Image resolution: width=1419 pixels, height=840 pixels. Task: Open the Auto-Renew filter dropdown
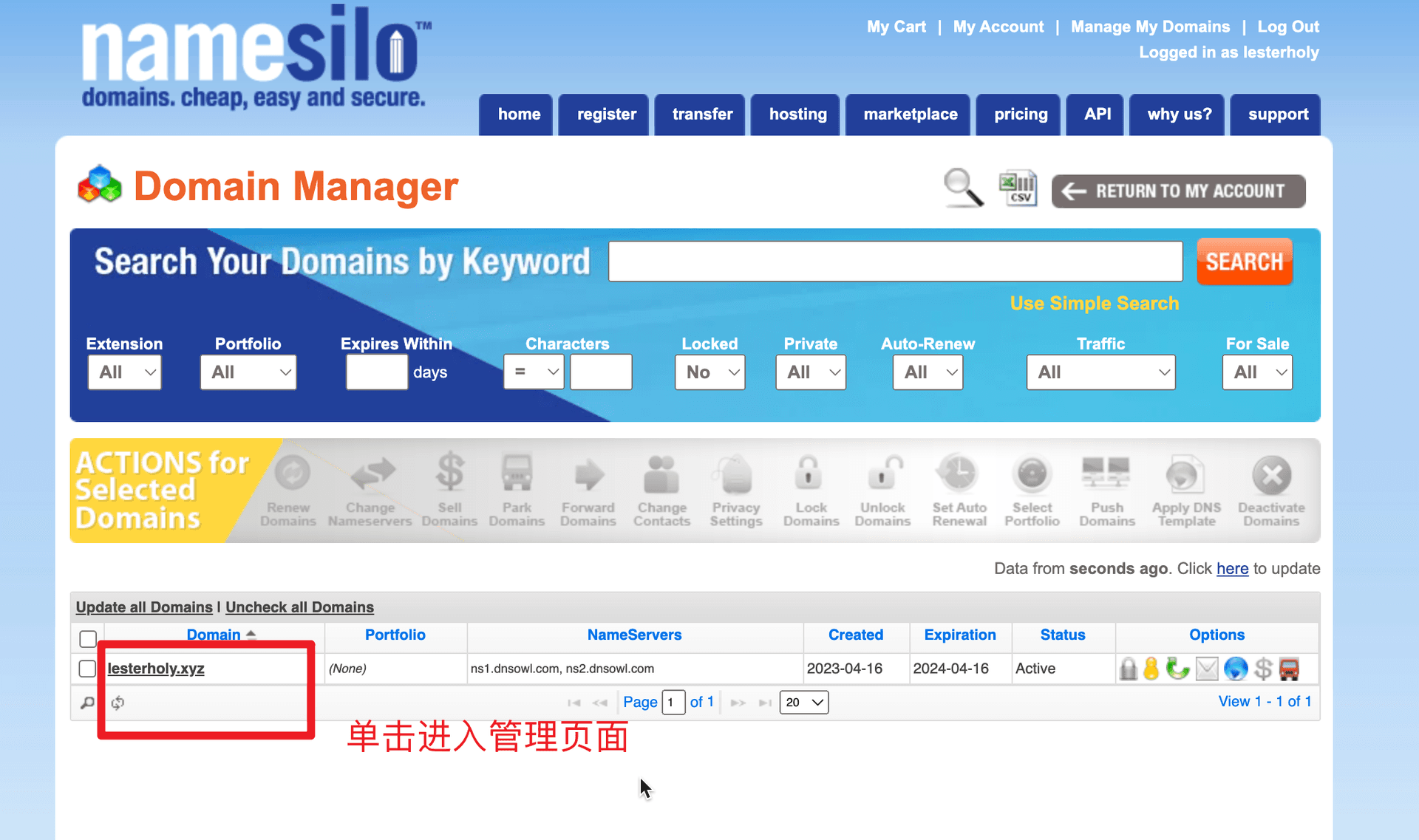click(x=928, y=372)
